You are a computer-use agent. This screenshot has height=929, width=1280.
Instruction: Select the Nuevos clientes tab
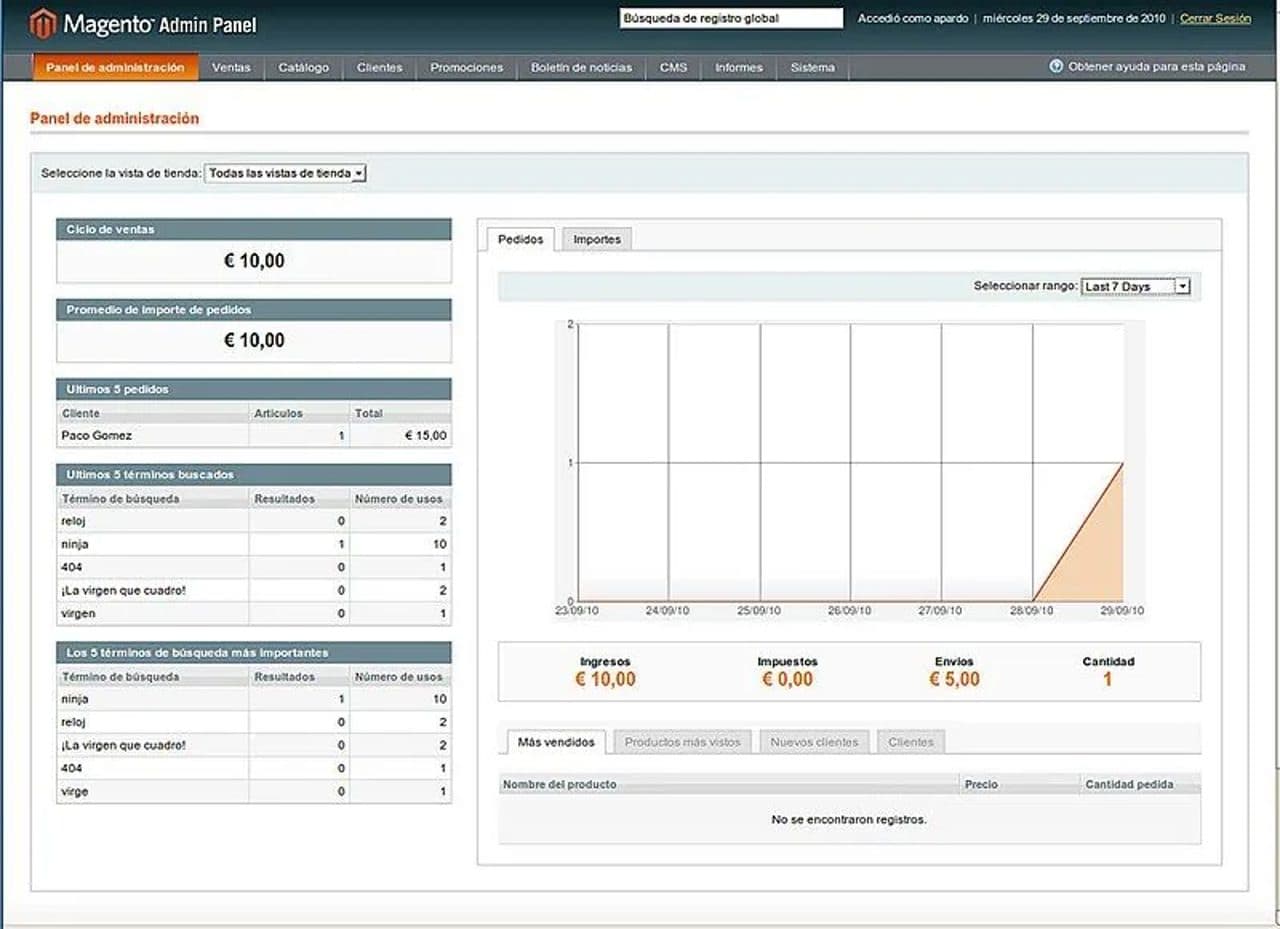pos(814,742)
